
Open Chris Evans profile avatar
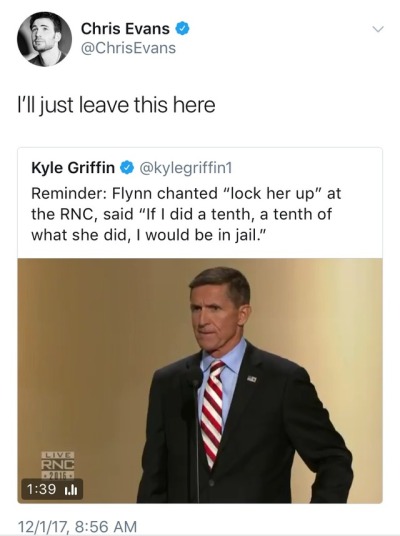tap(44, 39)
